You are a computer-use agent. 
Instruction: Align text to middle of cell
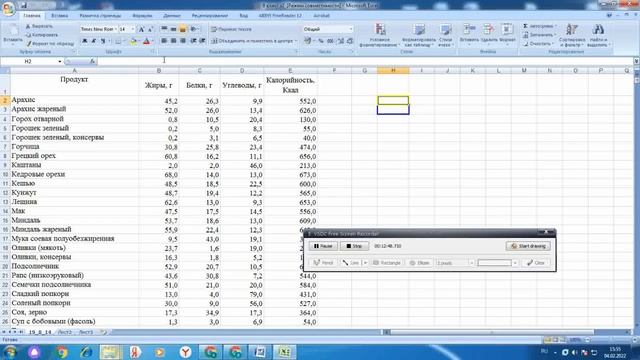pos(173,29)
